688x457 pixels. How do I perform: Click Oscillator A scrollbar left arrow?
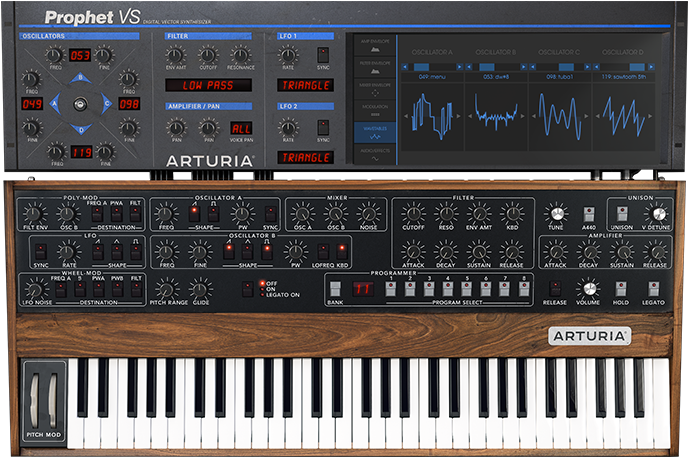405,67
